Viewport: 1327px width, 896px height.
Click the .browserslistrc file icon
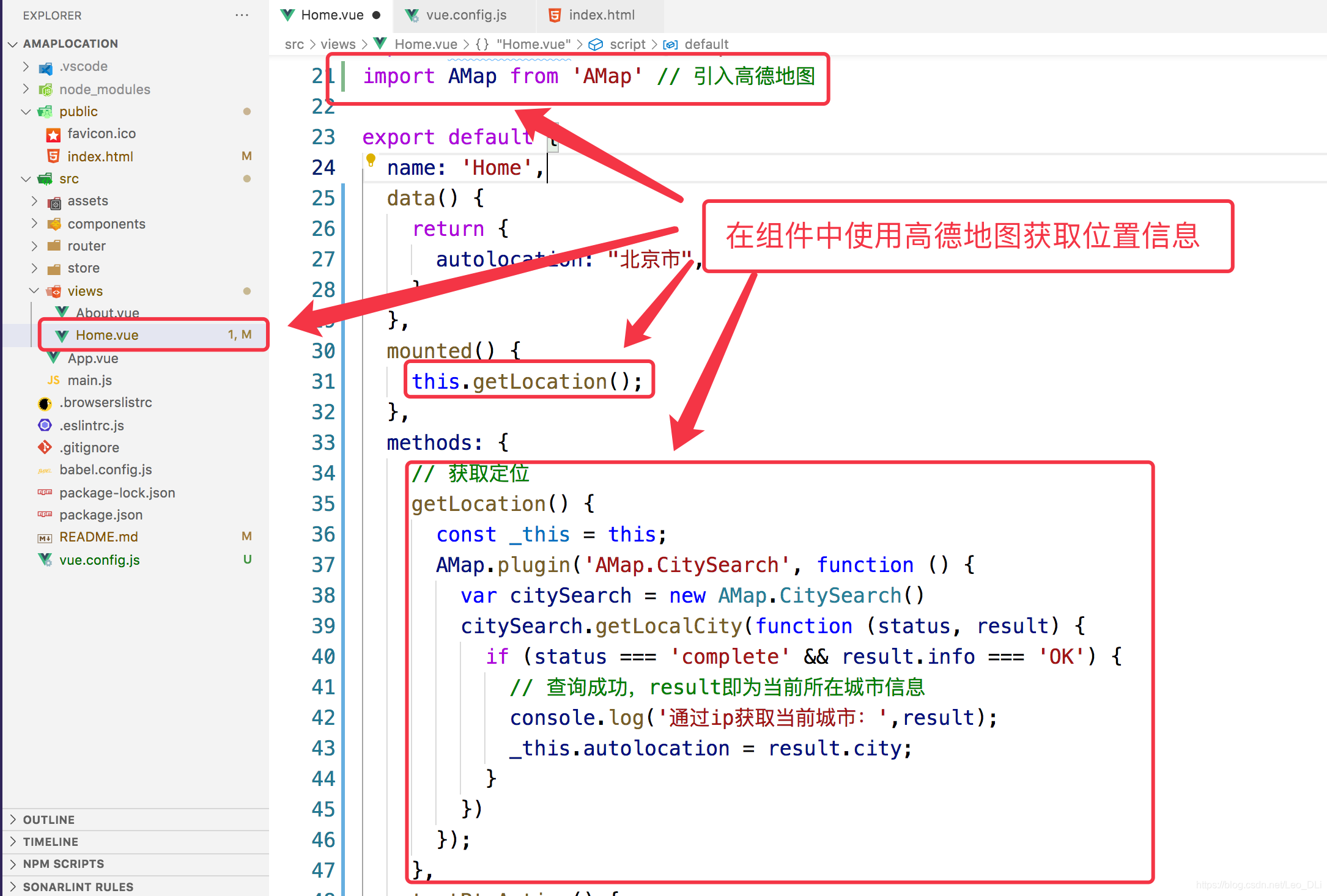pyautogui.click(x=45, y=403)
